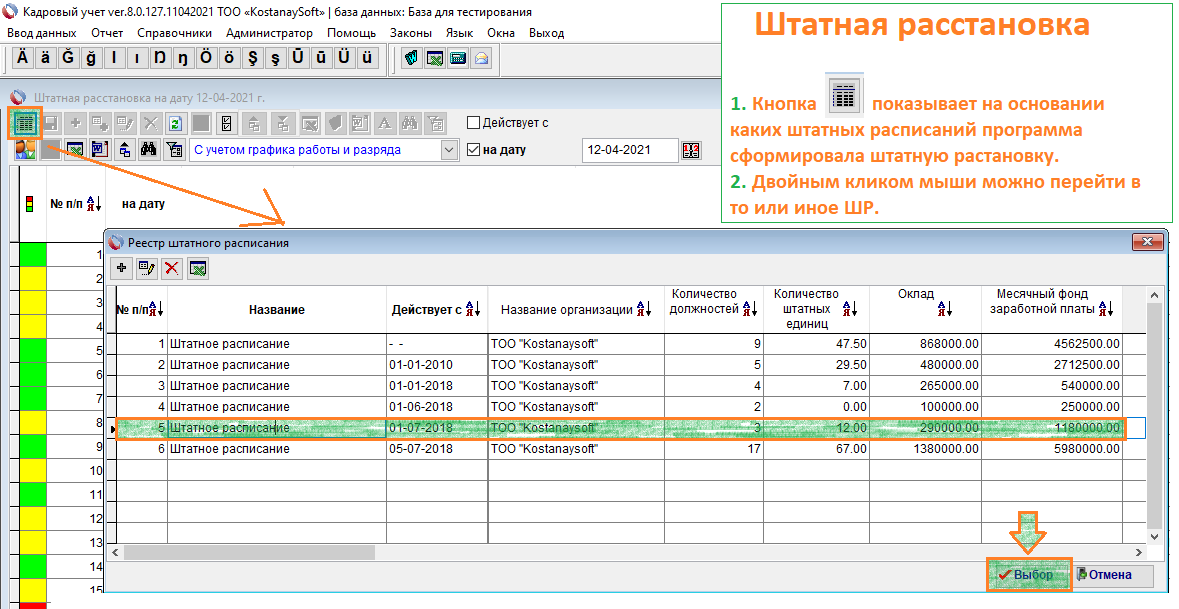The width and height of the screenshot is (1179, 609).
Task: Click the date field showing 12-04-2021
Action: [x=630, y=150]
